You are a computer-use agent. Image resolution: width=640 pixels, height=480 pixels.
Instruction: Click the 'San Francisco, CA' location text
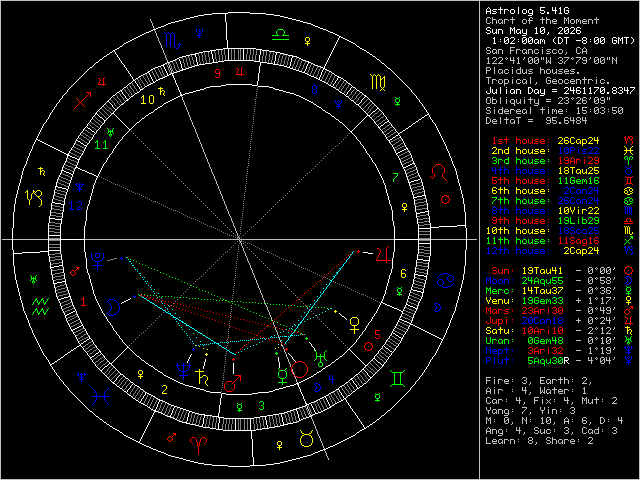pos(536,51)
